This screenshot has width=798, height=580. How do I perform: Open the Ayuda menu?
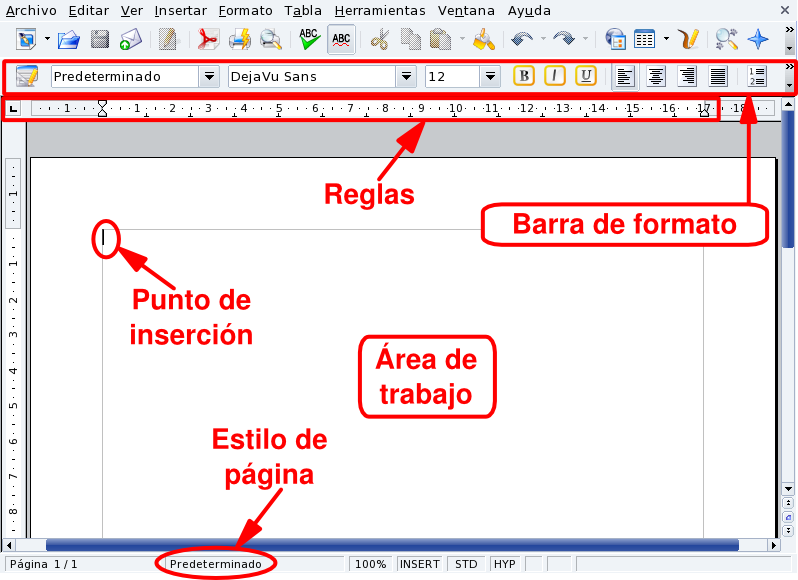tap(529, 11)
